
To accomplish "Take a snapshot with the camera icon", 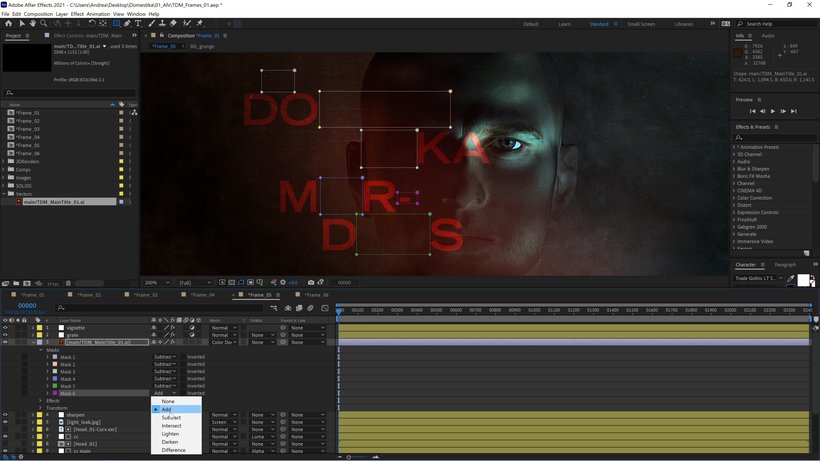I will (x=311, y=282).
